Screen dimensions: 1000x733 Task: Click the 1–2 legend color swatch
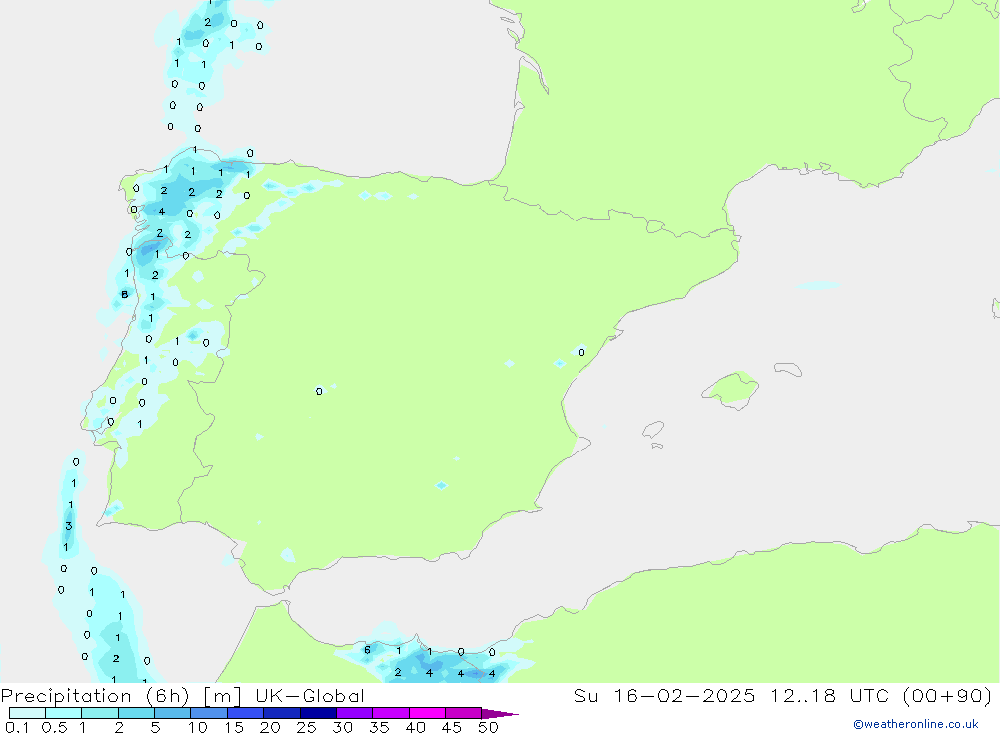point(100,713)
